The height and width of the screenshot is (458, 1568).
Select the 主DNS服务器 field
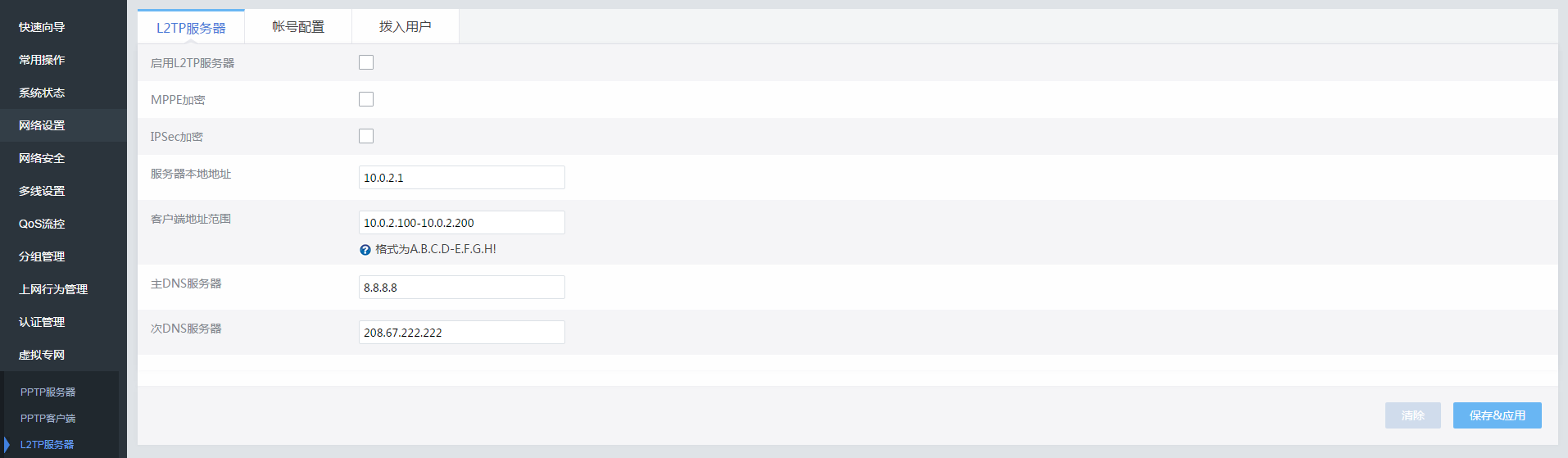(x=461, y=288)
